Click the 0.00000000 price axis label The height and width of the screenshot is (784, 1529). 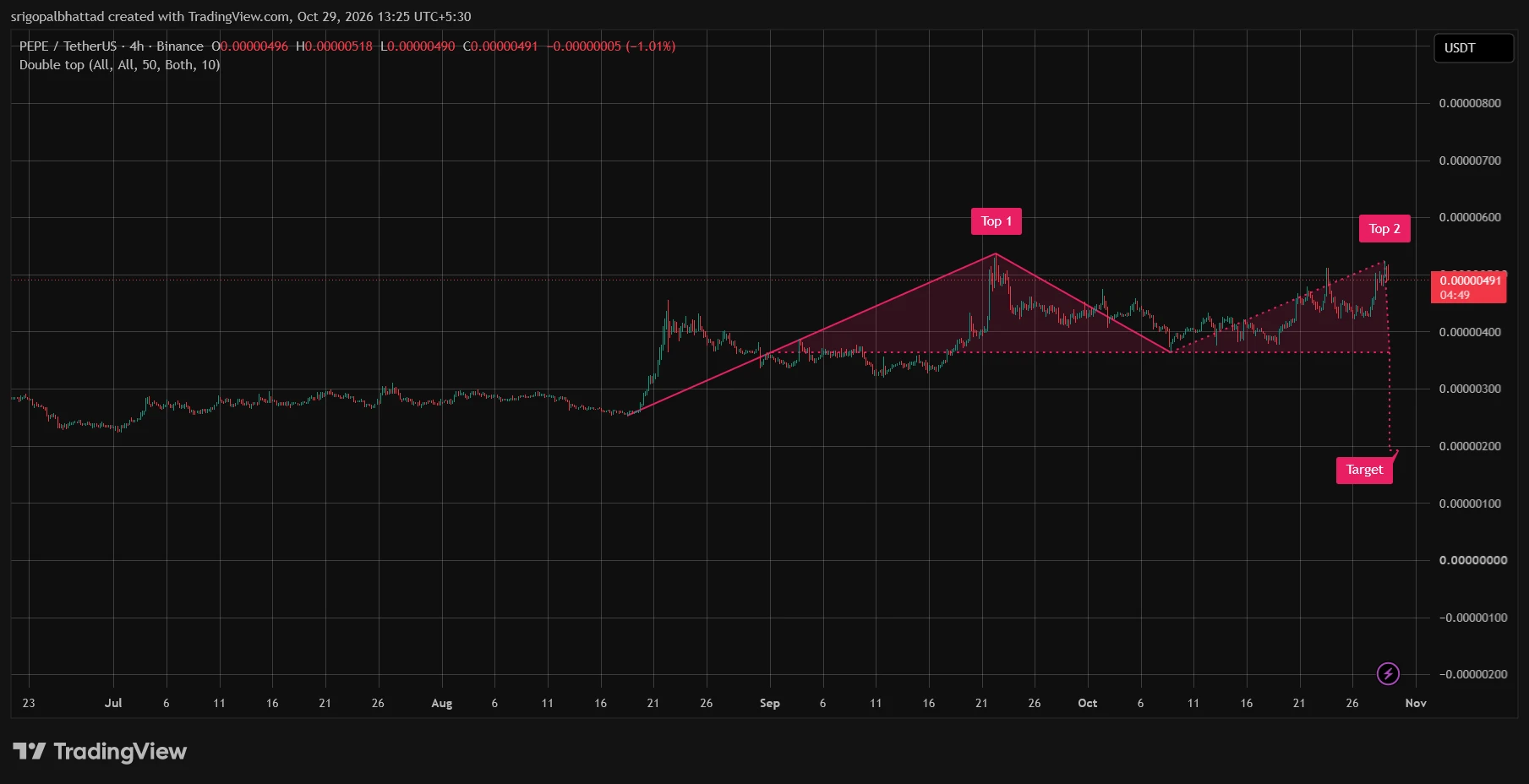click(x=1473, y=560)
